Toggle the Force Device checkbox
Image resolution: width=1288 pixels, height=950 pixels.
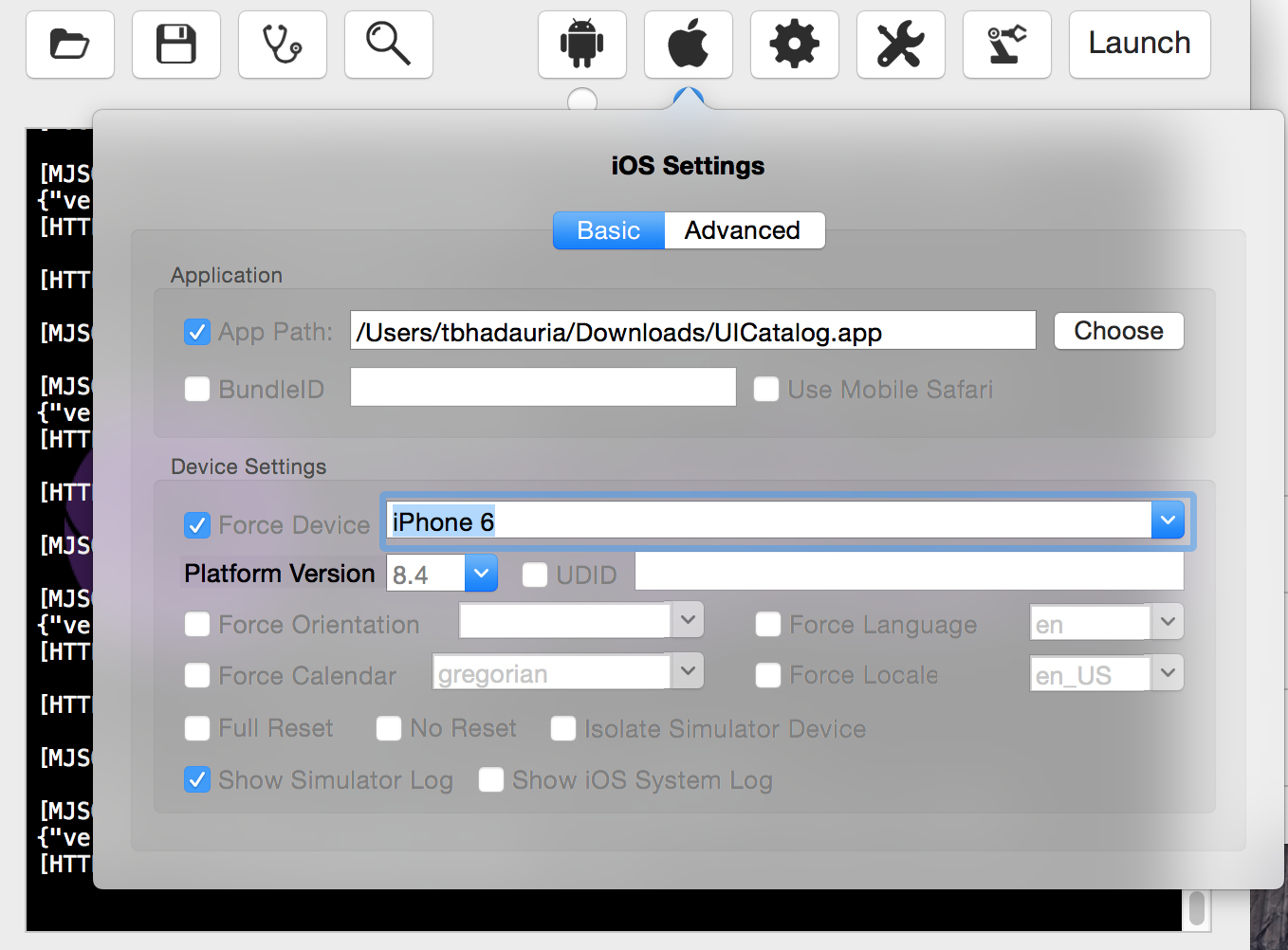pos(197,525)
